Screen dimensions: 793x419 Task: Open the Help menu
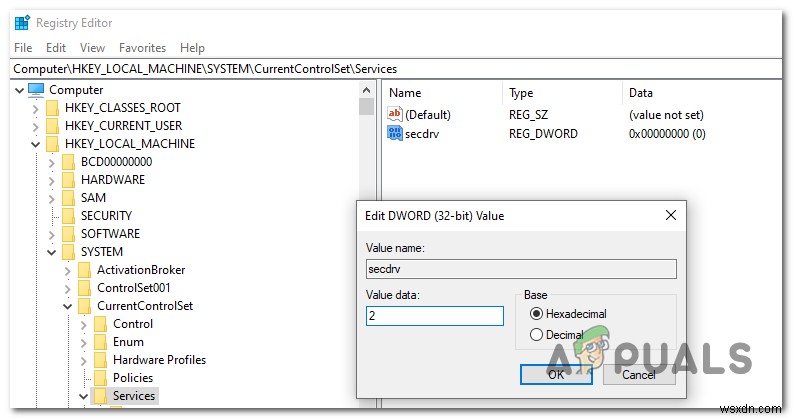click(192, 48)
